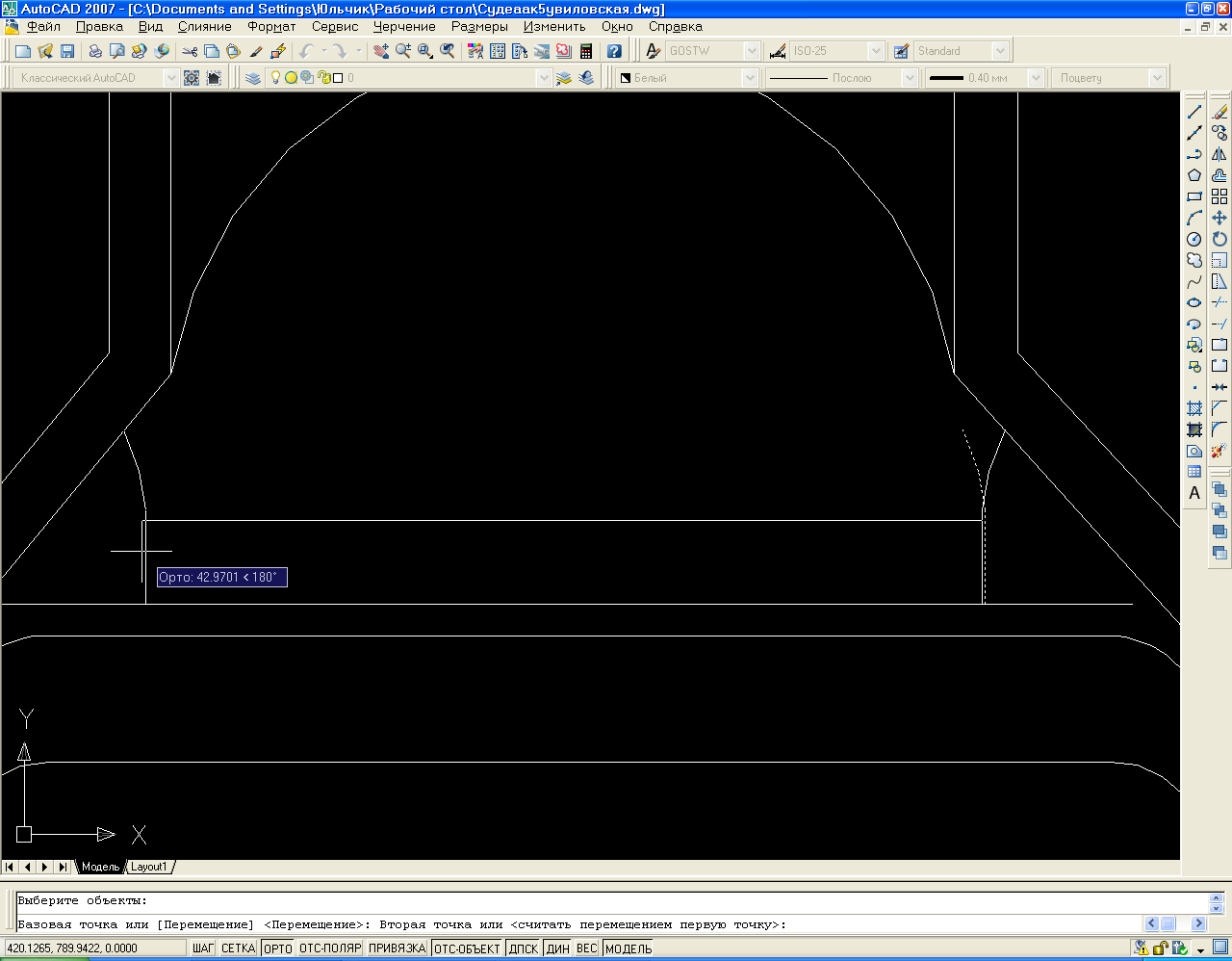Activate the Pan realtime hand tool
This screenshot has width=1232, height=961.
point(381,51)
